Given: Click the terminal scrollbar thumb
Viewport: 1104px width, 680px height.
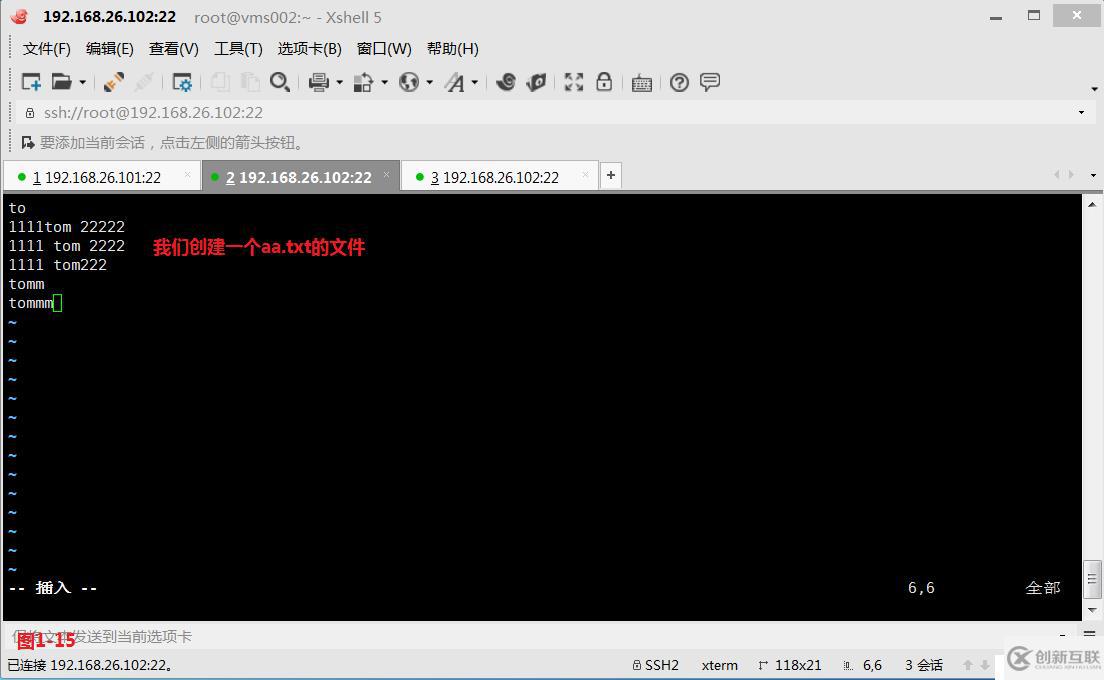Looking at the screenshot, I should coord(1092,579).
